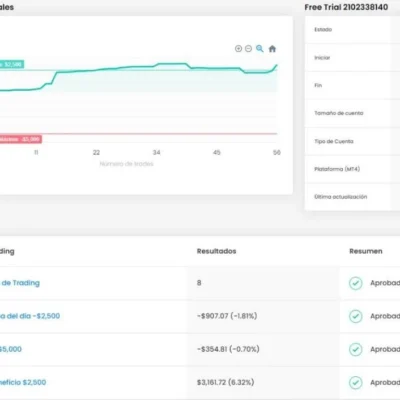Reset chart zoom with home icon
Screen dimensions: 400x400
point(272,49)
